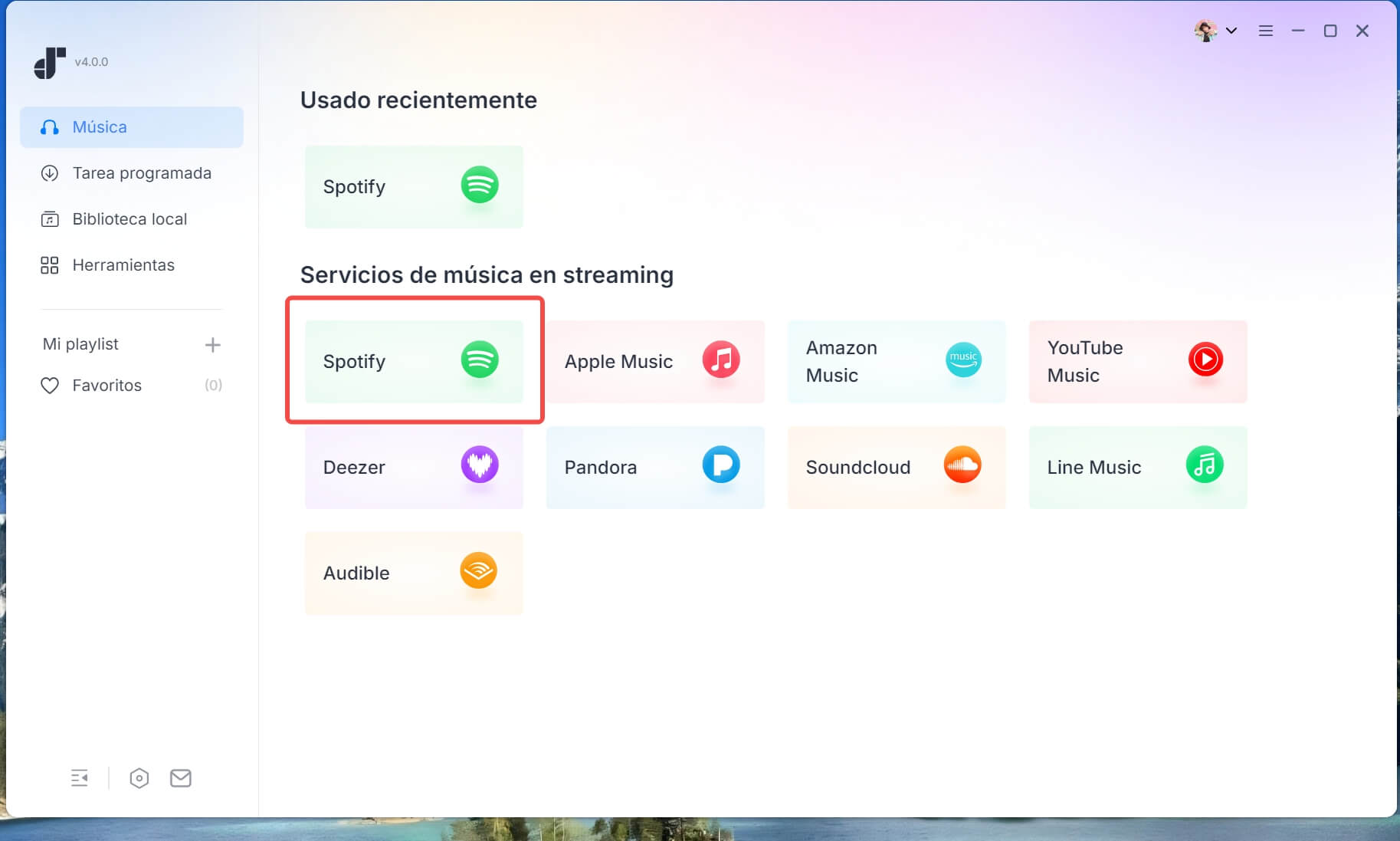Screen dimensions: 1400x841
Task: Click the Apple Music icon
Action: click(720, 360)
